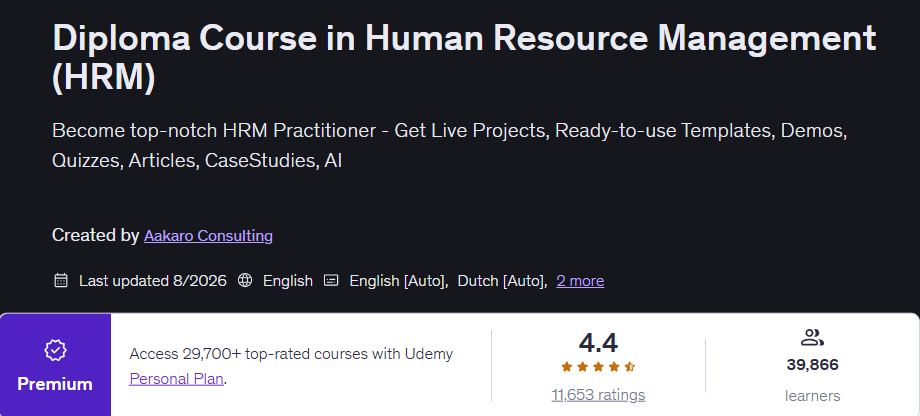Click the globe language icon
The image size is (920, 416).
pos(245,280)
